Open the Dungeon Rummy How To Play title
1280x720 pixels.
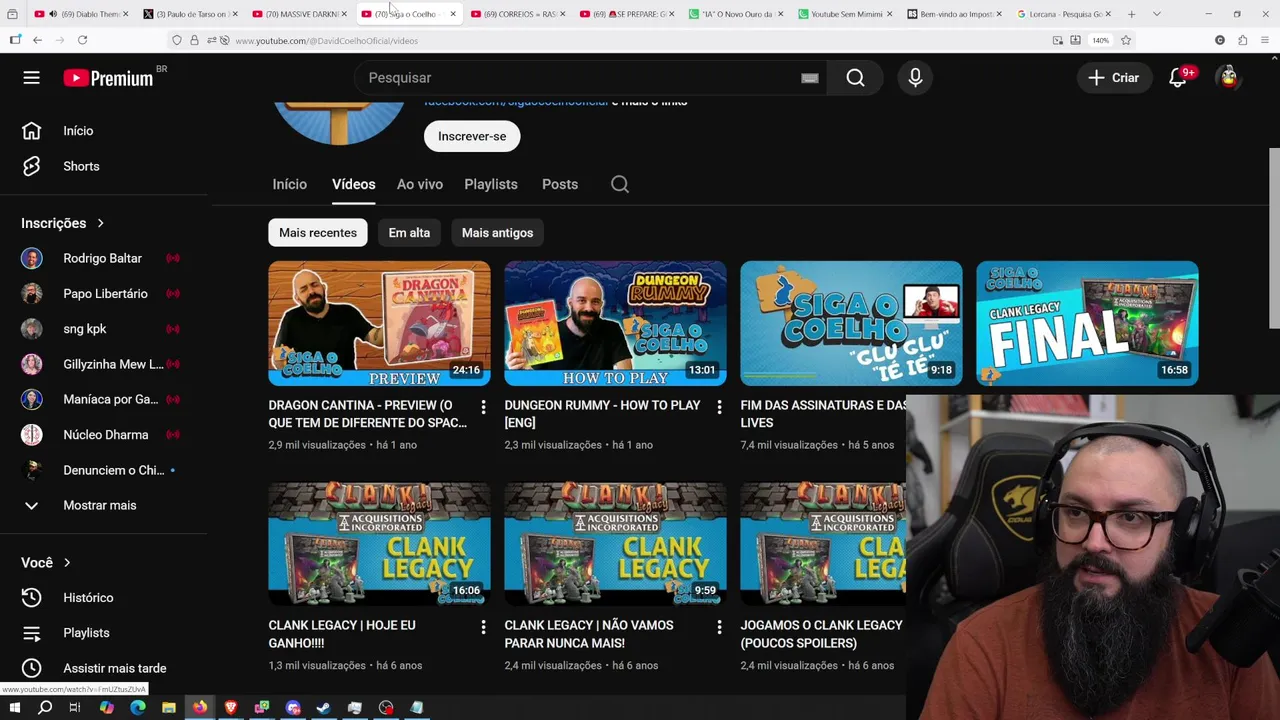tap(602, 414)
